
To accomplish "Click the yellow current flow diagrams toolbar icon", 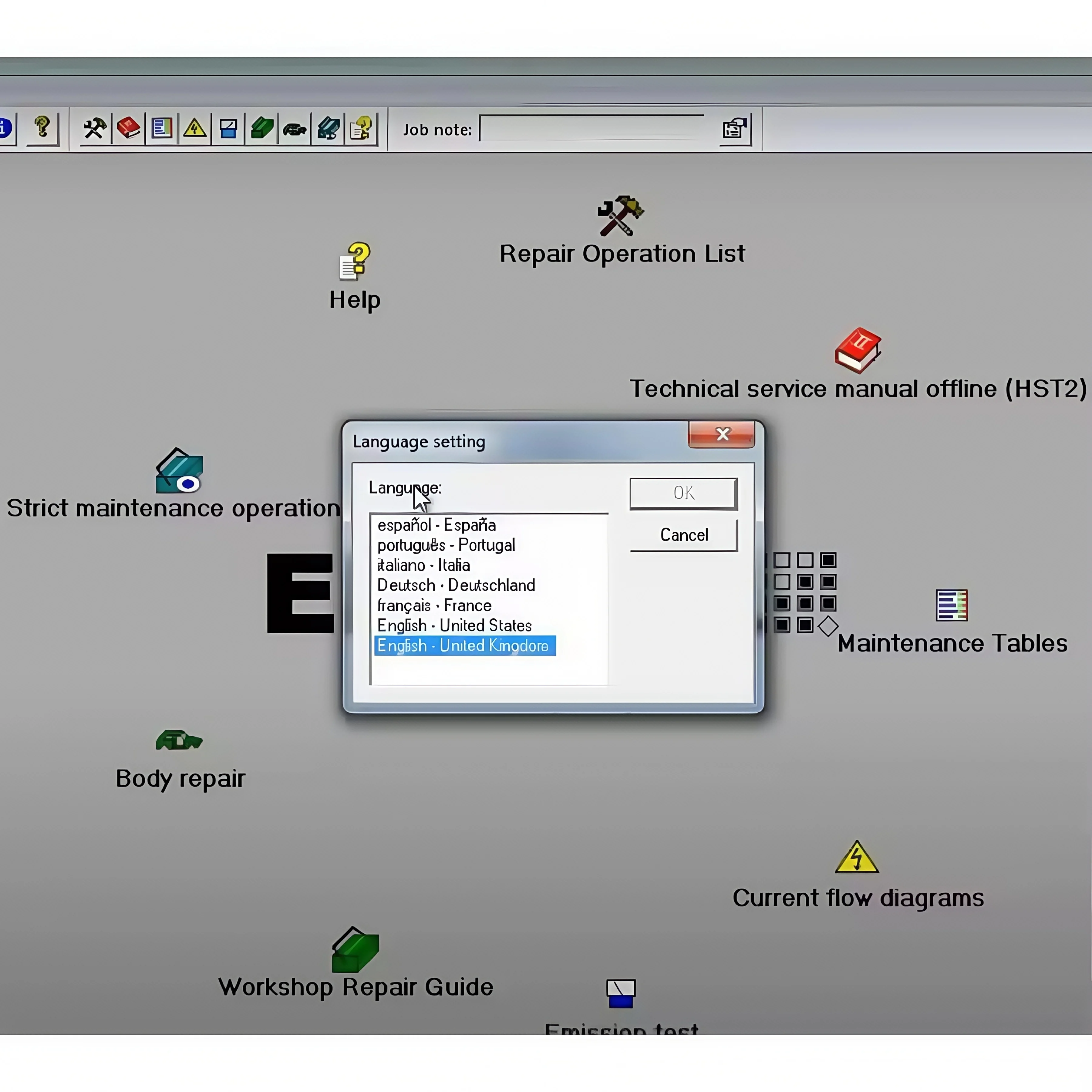I will [x=195, y=128].
